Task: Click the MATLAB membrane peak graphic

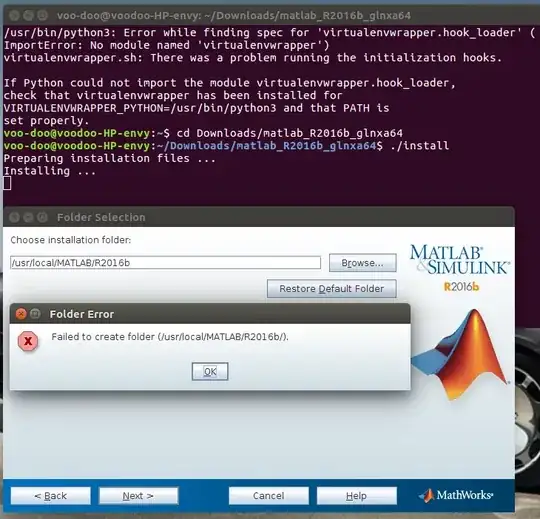Action: [460, 355]
